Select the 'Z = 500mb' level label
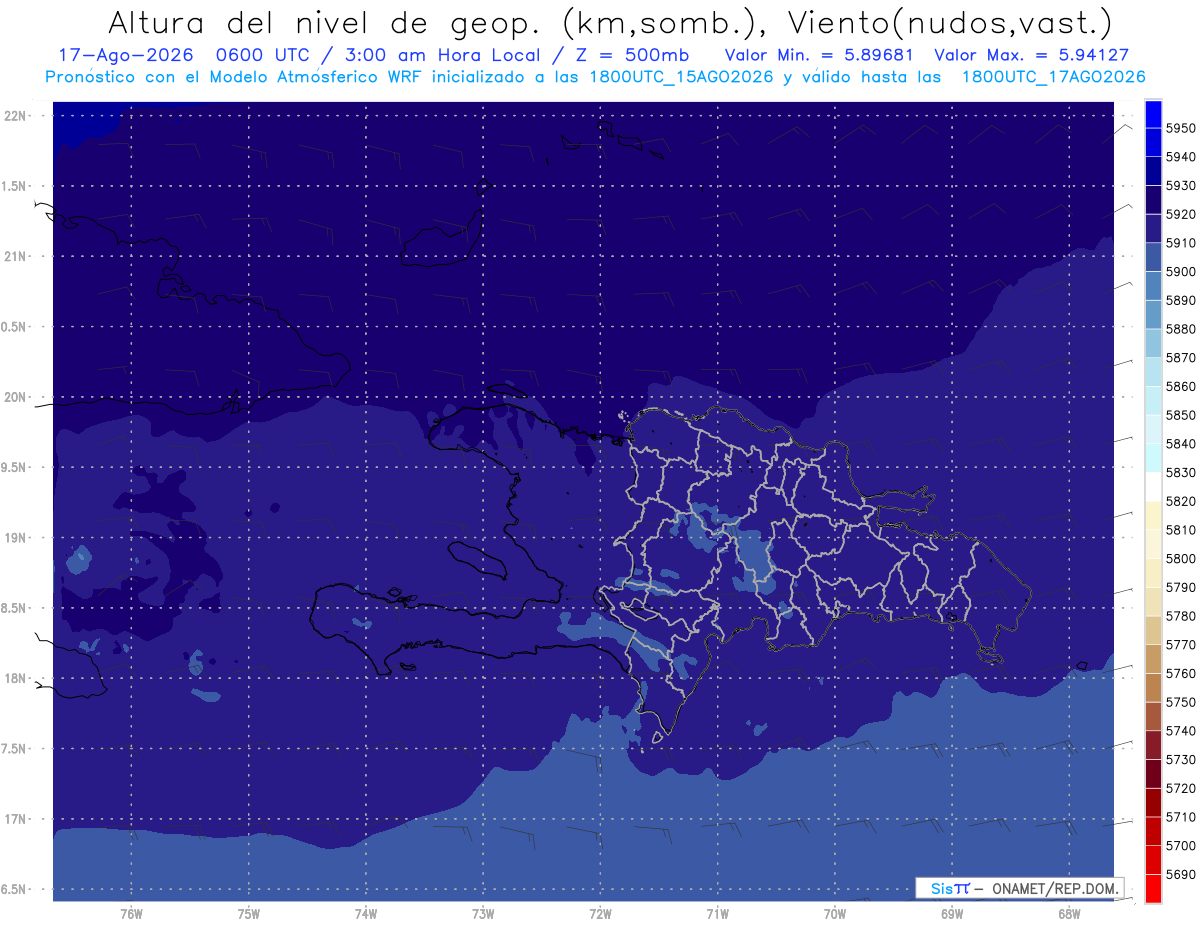1200x927 pixels. pos(633,55)
